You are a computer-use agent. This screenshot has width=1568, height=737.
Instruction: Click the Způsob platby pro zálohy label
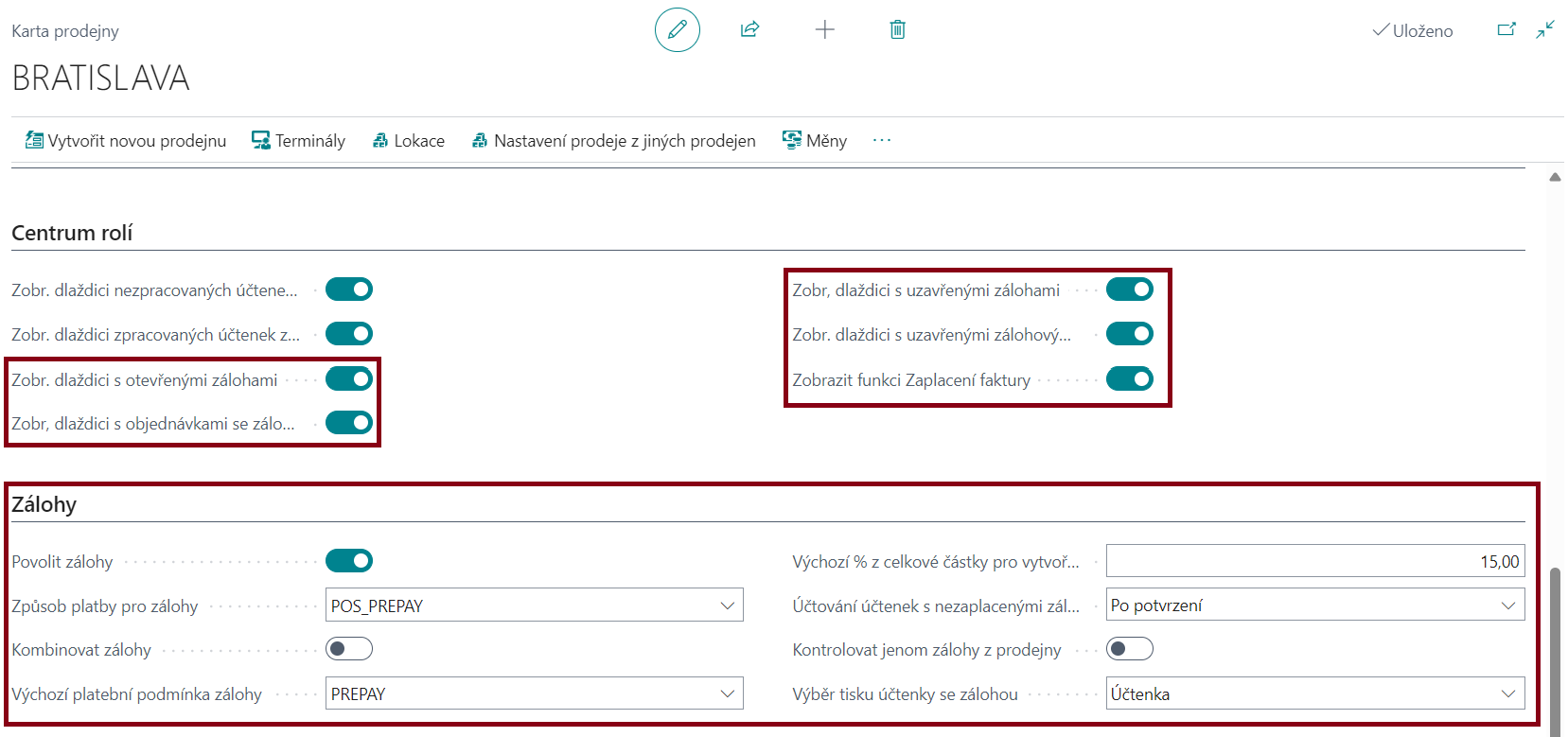click(105, 606)
